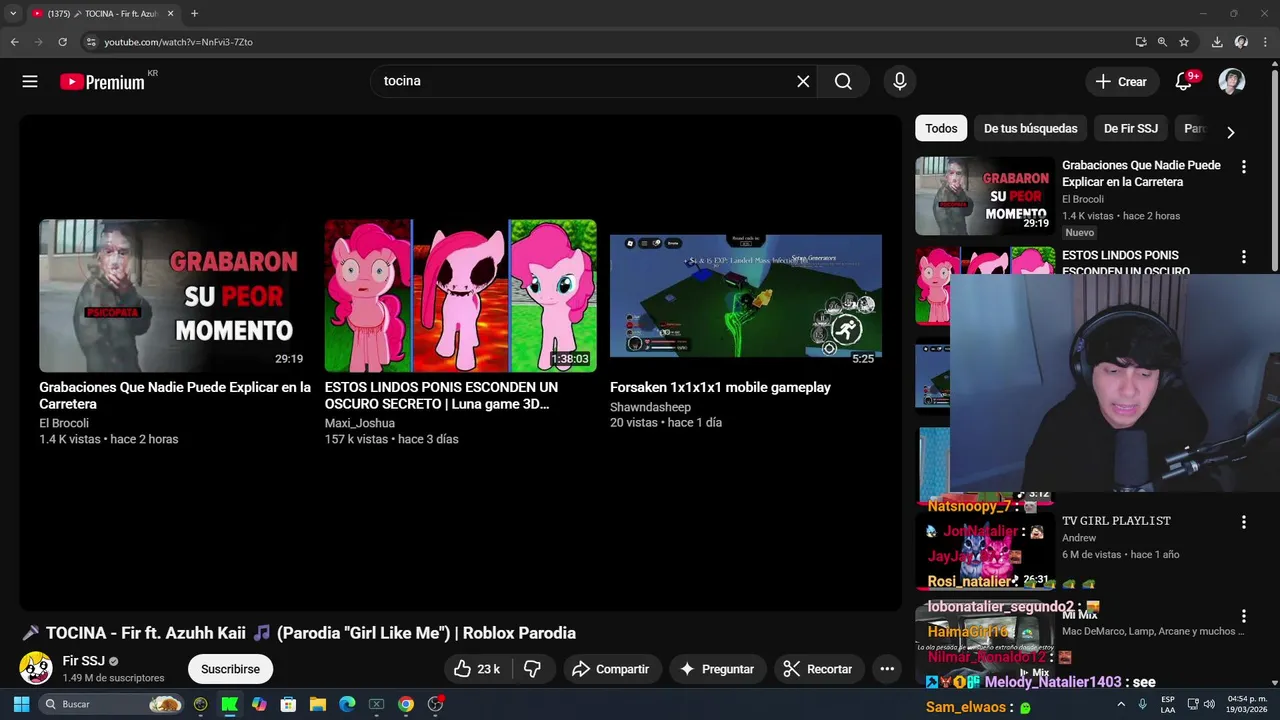1280x720 pixels.
Task: Reload the page with refresh icon
Action: [x=62, y=42]
